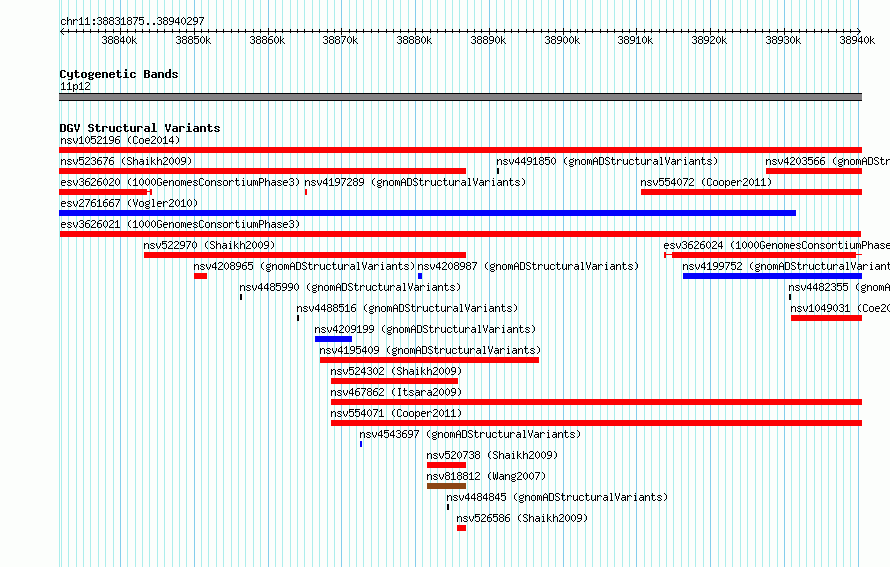Click the nsv4485990 gnomAD variant label

coord(350,287)
